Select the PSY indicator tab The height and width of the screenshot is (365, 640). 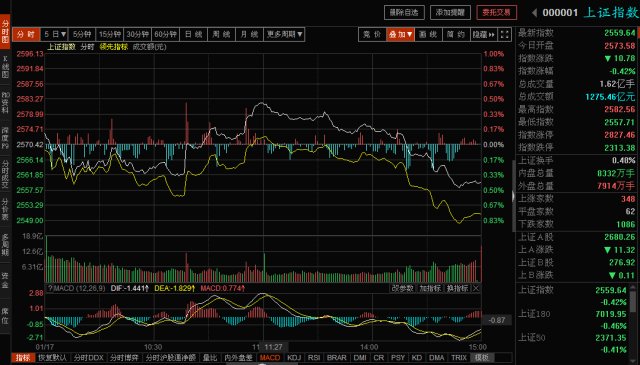pos(398,358)
